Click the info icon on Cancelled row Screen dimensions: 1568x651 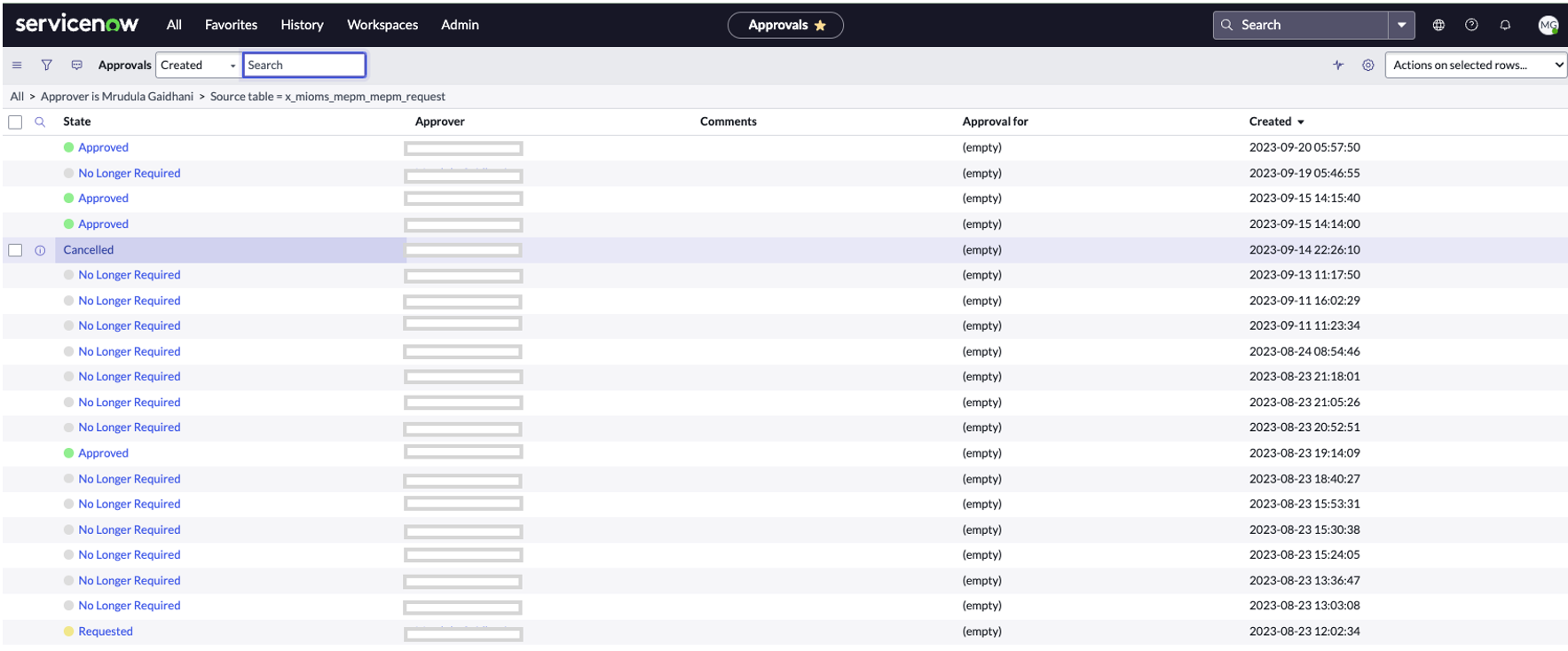[40, 250]
